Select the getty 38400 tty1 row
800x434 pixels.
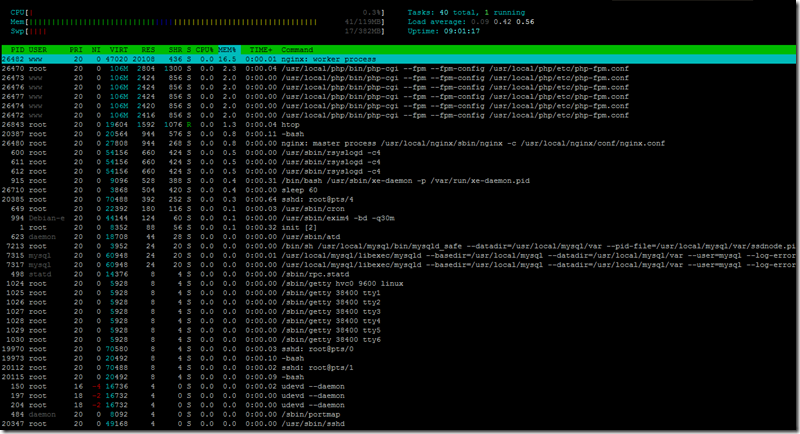click(398, 293)
